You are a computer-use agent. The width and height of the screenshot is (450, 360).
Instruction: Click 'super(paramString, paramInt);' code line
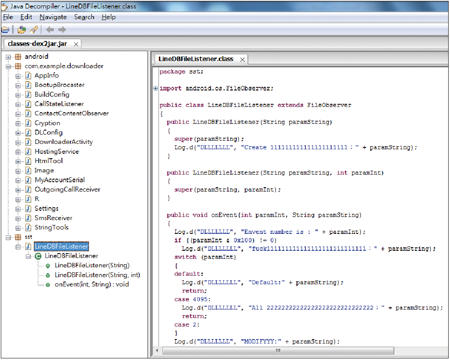pyautogui.click(x=228, y=190)
